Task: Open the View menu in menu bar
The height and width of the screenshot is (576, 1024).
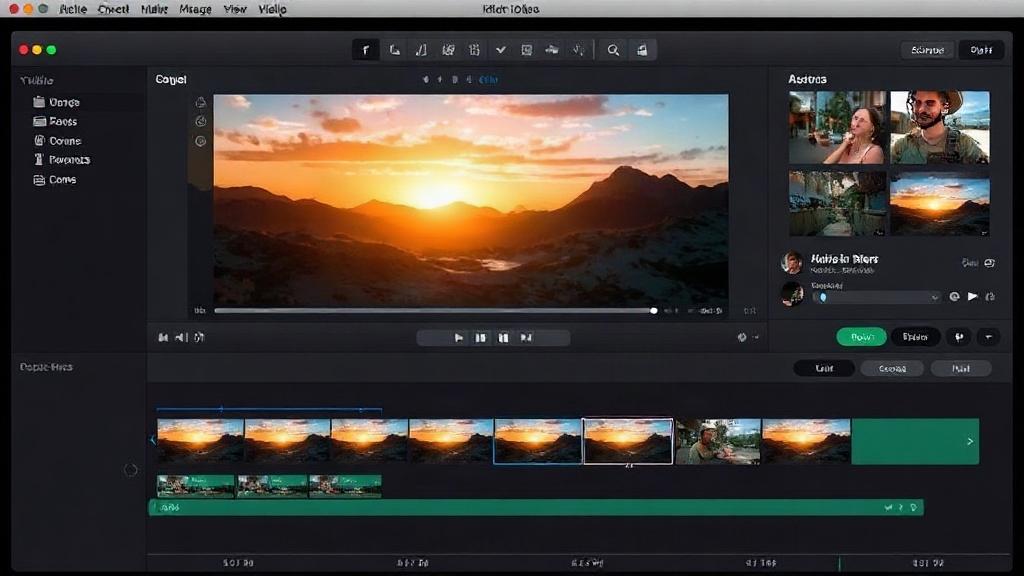Action: (235, 9)
